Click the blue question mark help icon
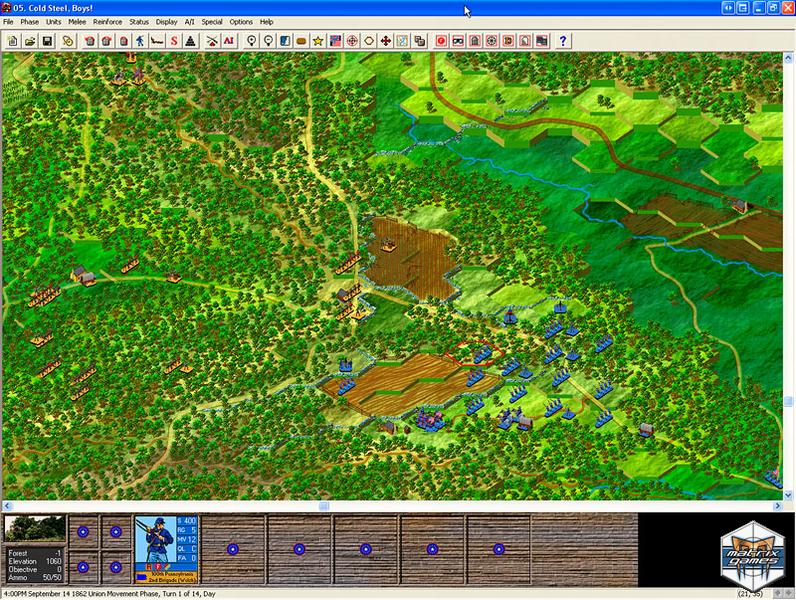796x600 pixels. tap(563, 41)
